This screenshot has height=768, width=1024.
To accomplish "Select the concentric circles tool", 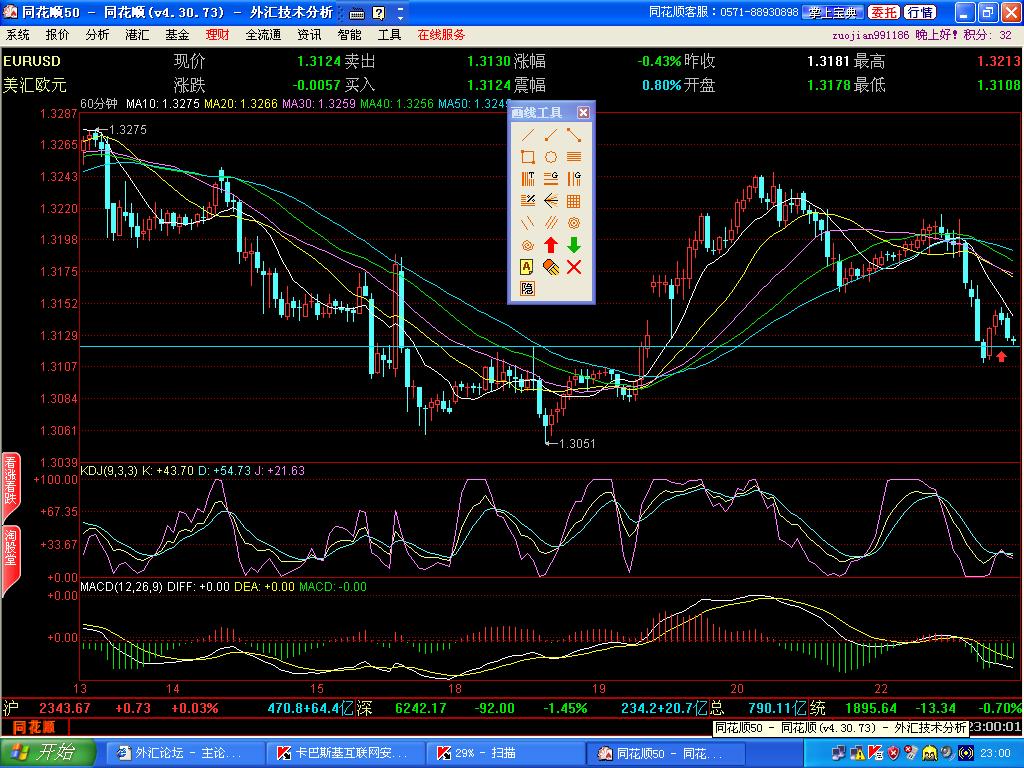I will (x=573, y=223).
